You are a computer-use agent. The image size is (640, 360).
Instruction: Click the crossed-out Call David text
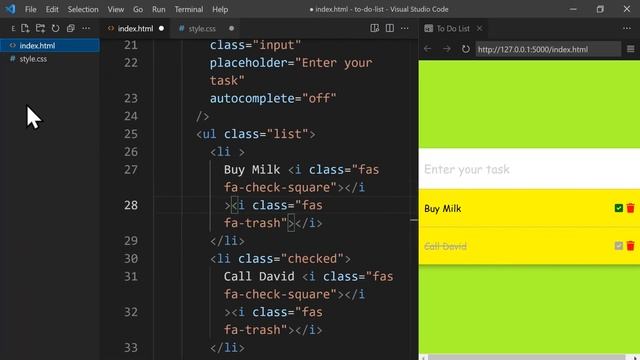[x=445, y=246]
